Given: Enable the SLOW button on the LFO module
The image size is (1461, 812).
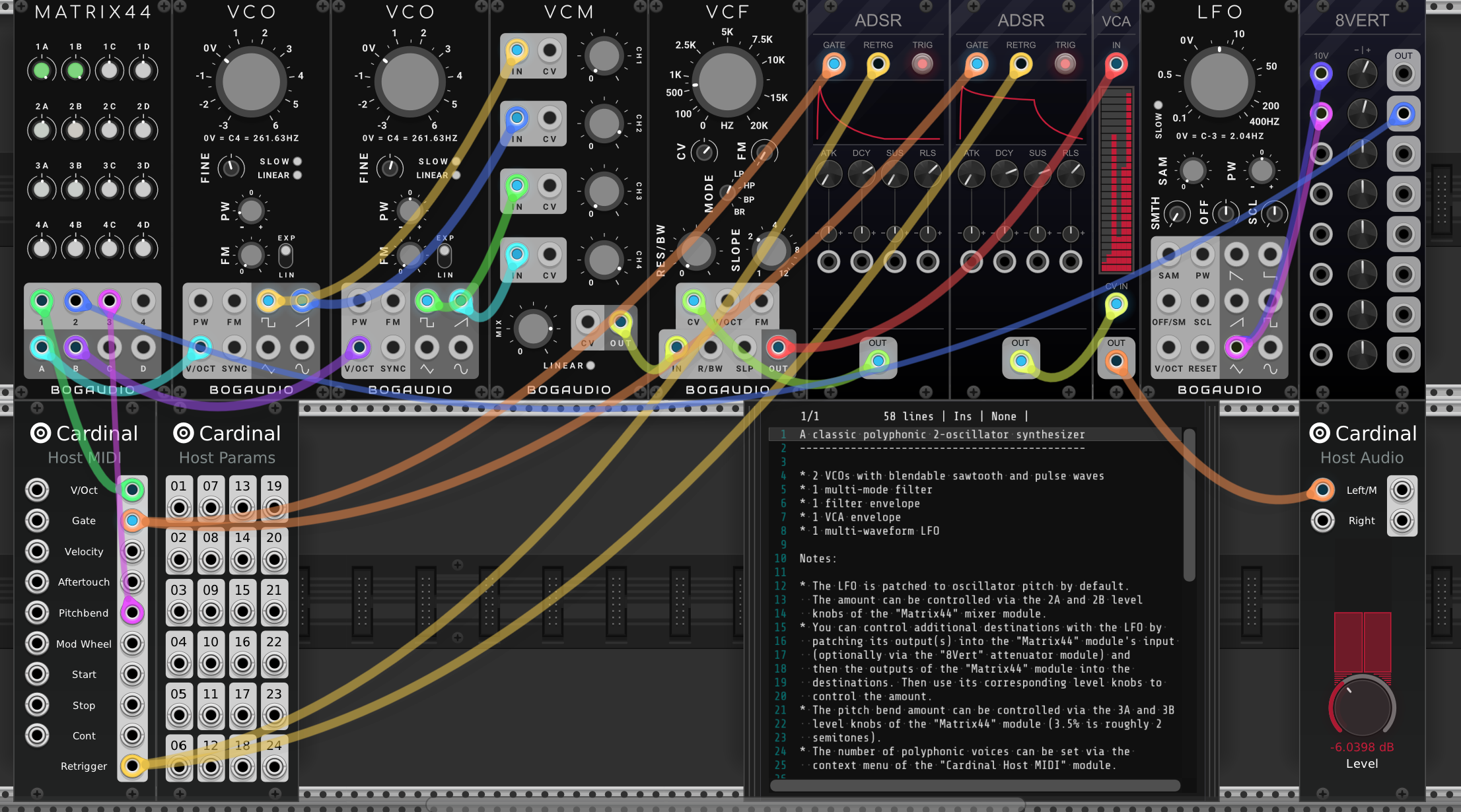Looking at the screenshot, I should click(1158, 105).
